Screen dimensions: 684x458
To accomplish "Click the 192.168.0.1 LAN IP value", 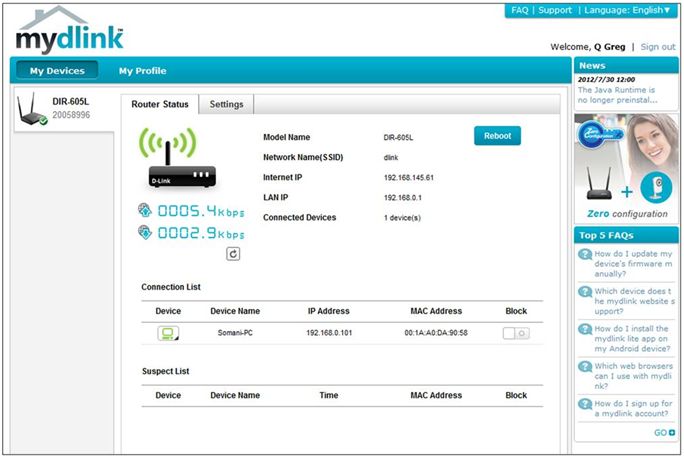I will (403, 198).
